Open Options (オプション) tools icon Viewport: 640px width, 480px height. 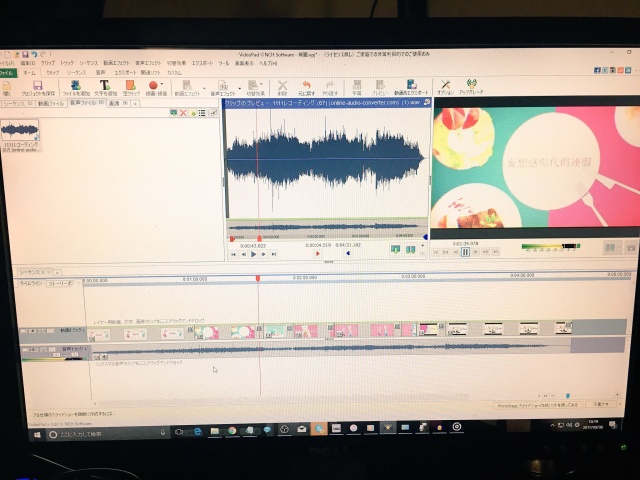point(445,84)
